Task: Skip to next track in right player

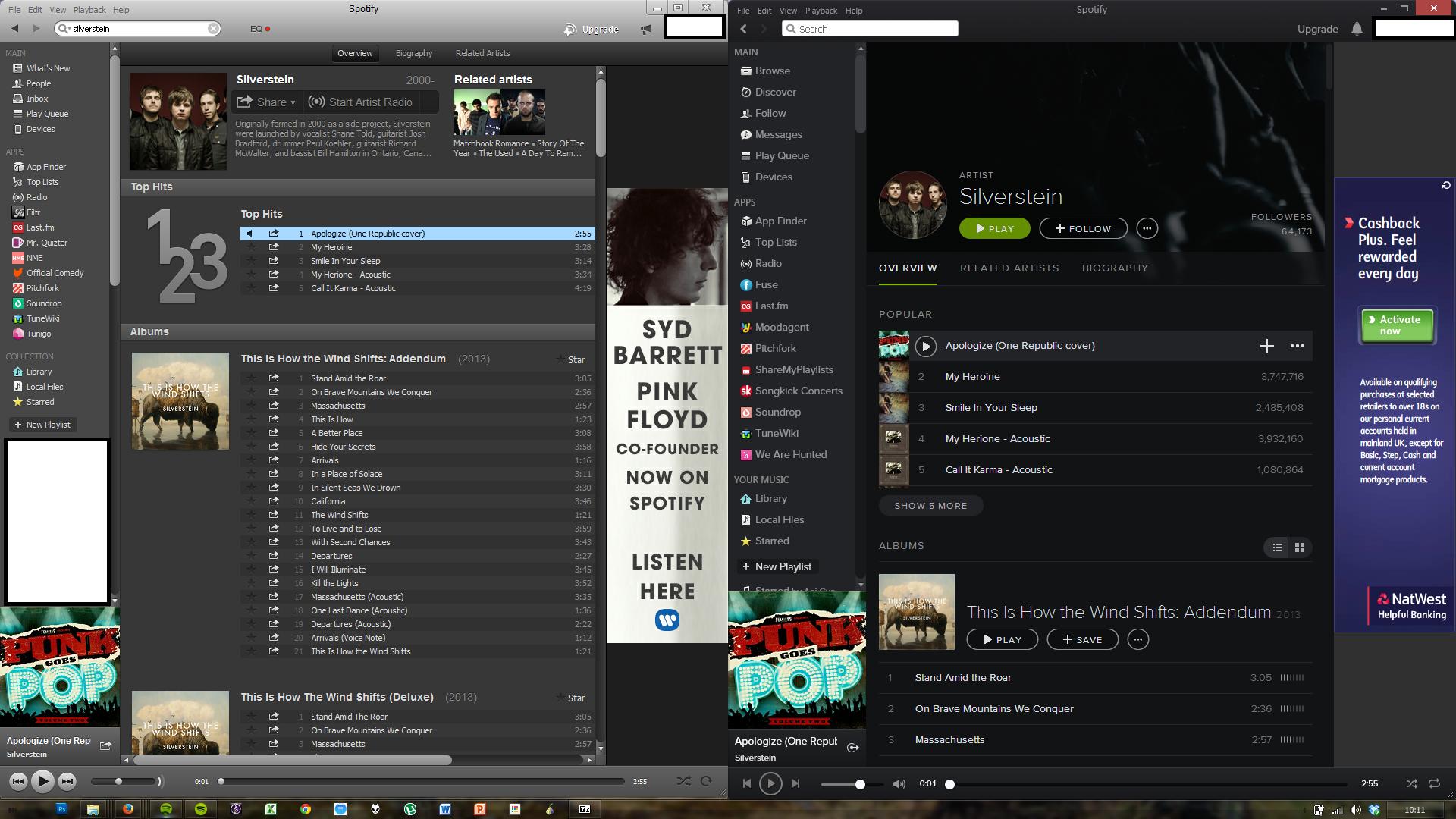Action: pos(795,783)
